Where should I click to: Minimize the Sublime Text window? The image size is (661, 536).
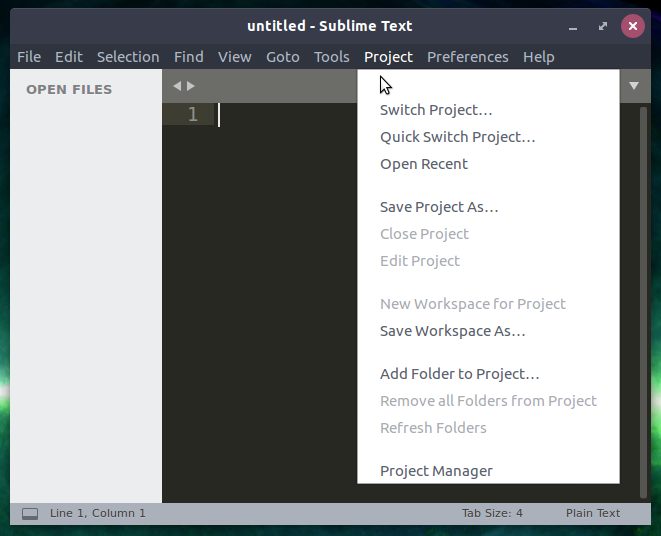click(575, 26)
